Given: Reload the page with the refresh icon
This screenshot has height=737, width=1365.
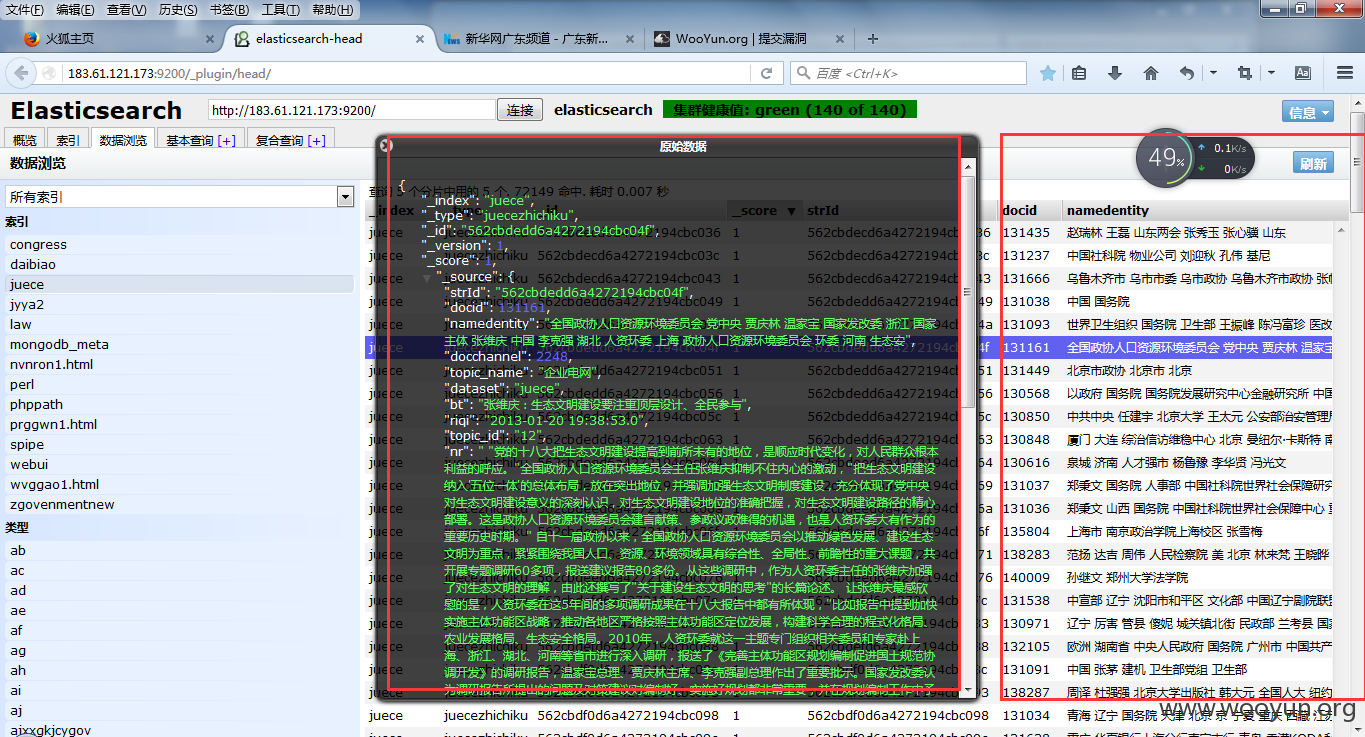Looking at the screenshot, I should click(x=767, y=73).
